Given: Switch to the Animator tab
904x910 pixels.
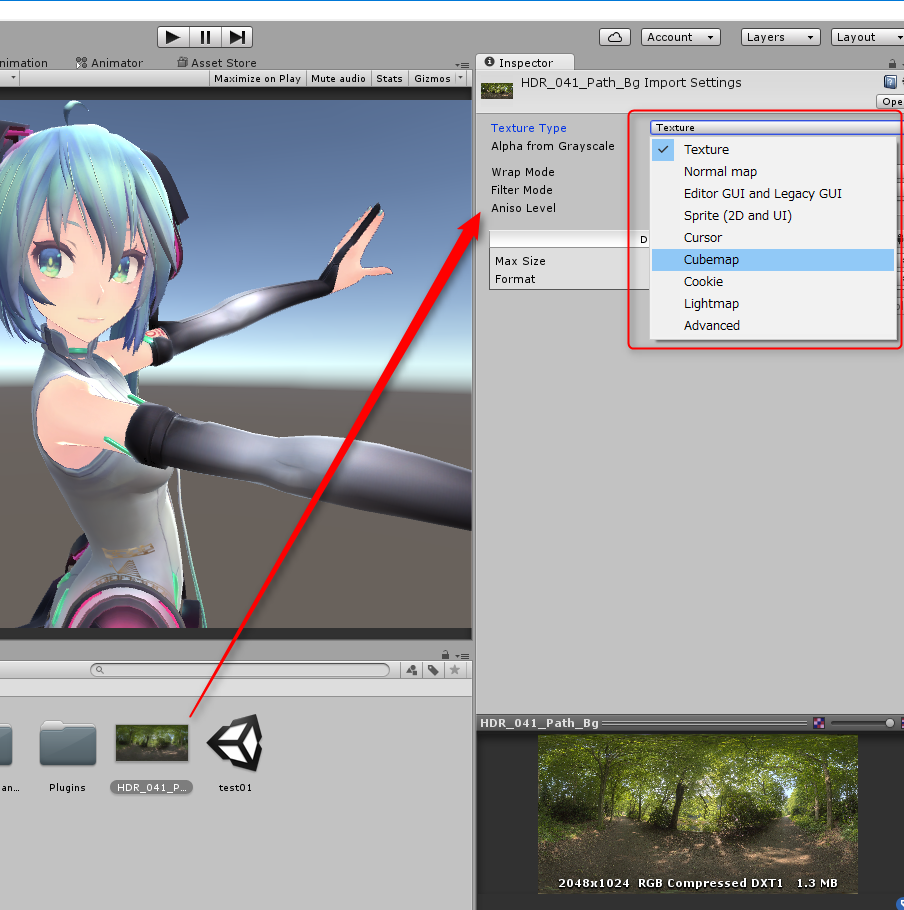Looking at the screenshot, I should click(x=110, y=63).
